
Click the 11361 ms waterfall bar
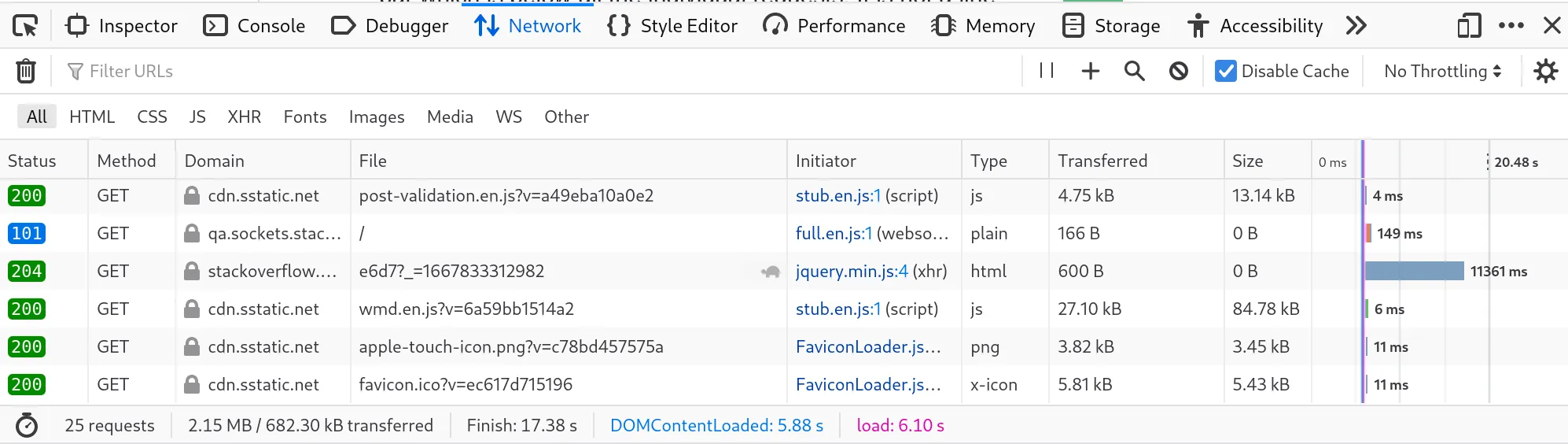[x=1414, y=271]
